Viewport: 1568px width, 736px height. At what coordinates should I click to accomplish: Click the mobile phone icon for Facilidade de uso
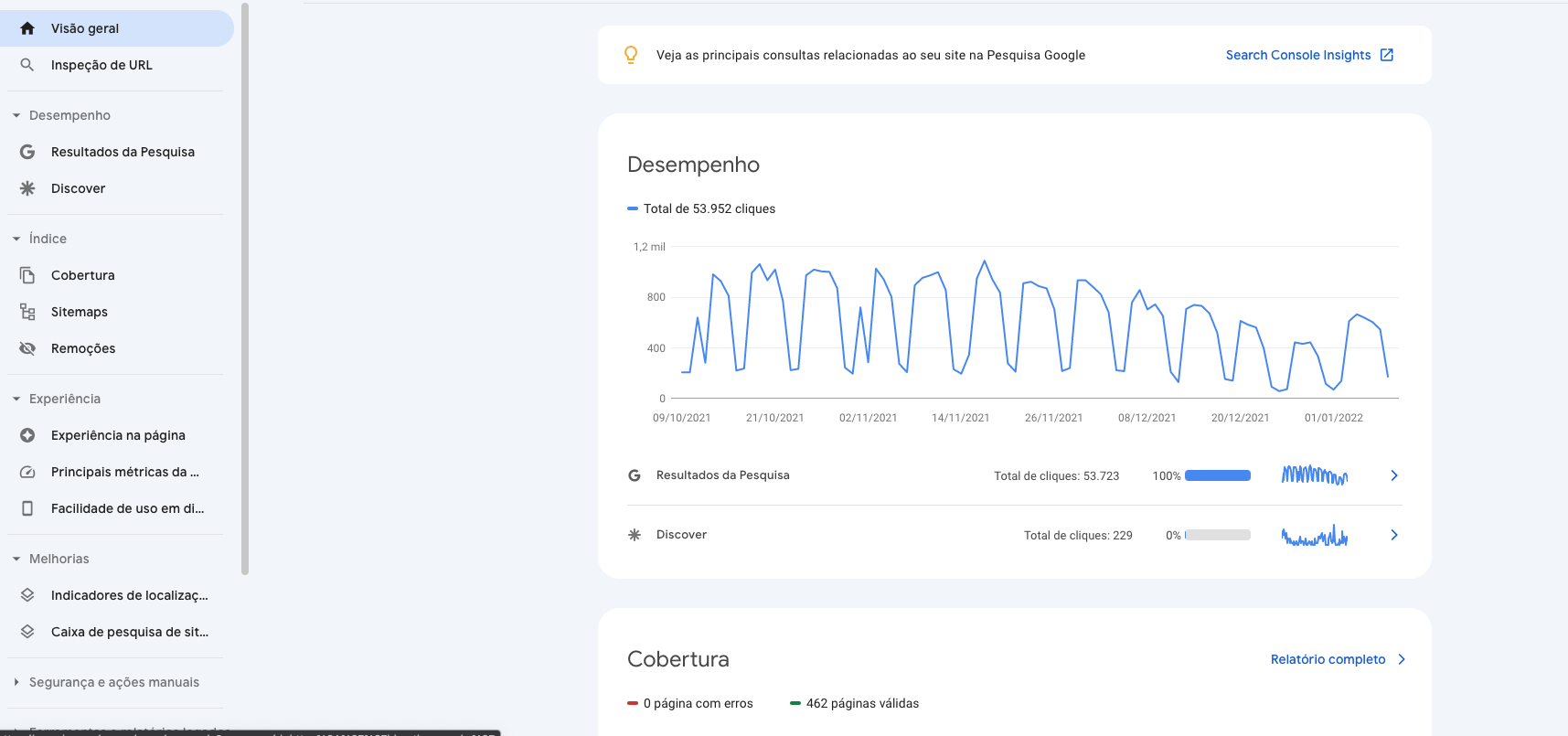[x=27, y=508]
